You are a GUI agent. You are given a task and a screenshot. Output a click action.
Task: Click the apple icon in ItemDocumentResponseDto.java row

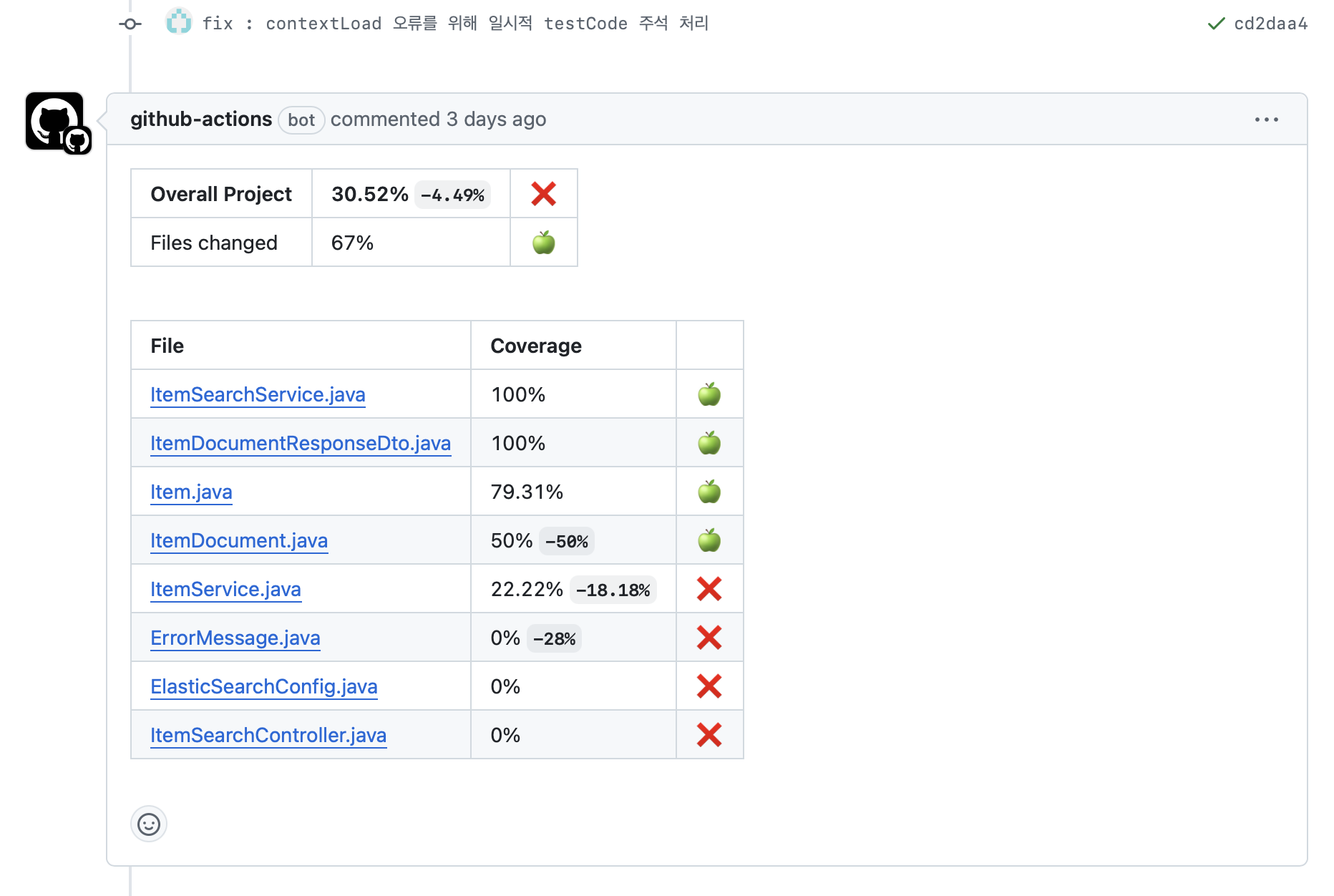click(x=709, y=443)
